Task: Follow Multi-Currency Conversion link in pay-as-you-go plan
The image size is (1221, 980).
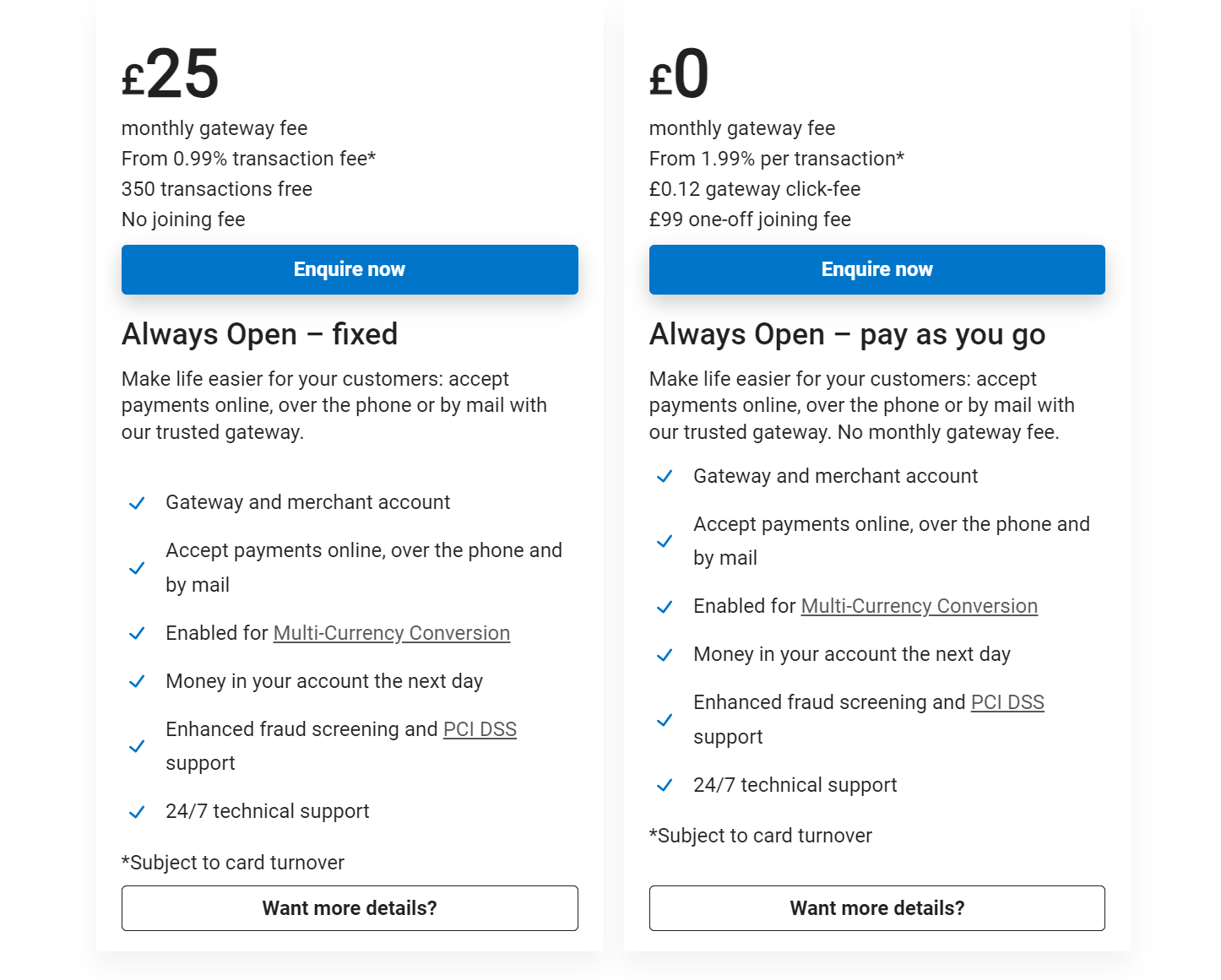Action: [x=920, y=606]
